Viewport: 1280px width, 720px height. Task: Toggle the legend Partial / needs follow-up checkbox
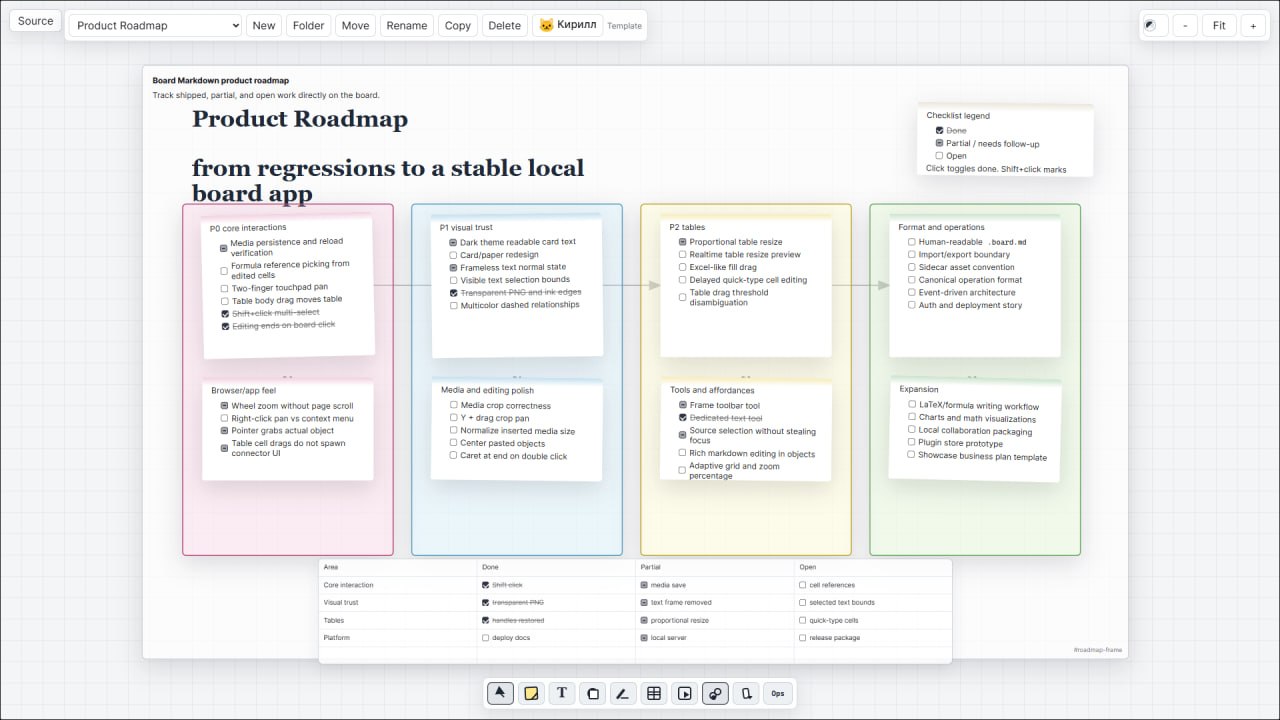click(x=939, y=143)
